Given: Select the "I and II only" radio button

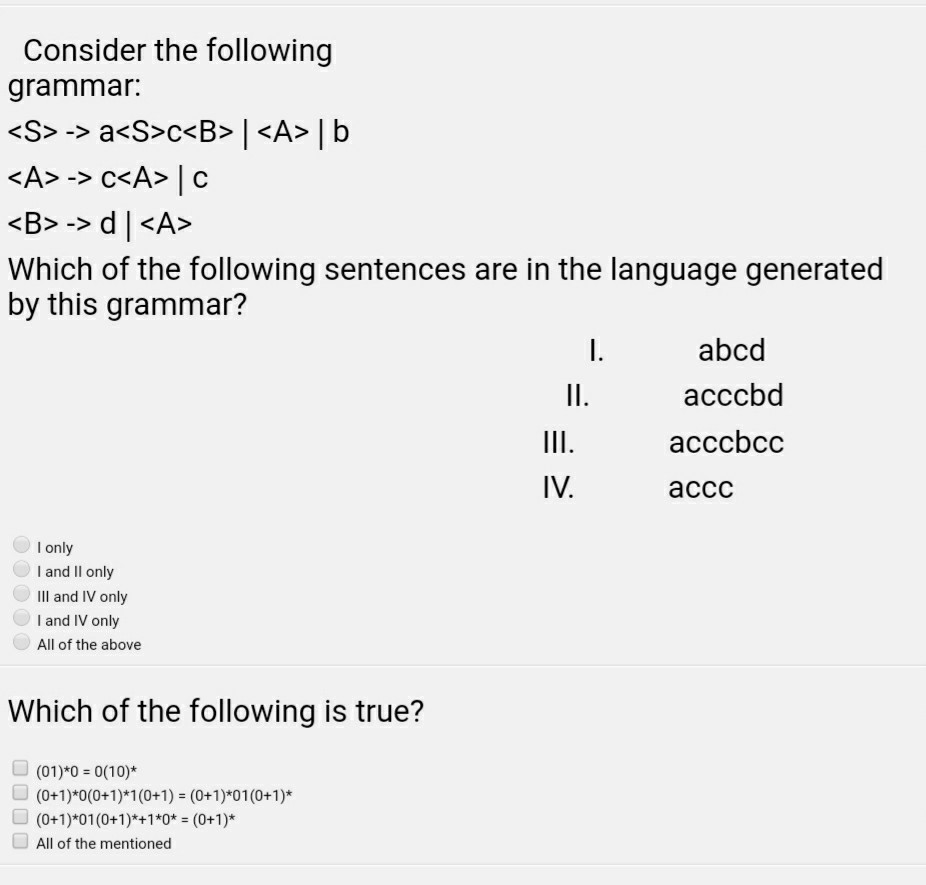Looking at the screenshot, I should pyautogui.click(x=21, y=568).
